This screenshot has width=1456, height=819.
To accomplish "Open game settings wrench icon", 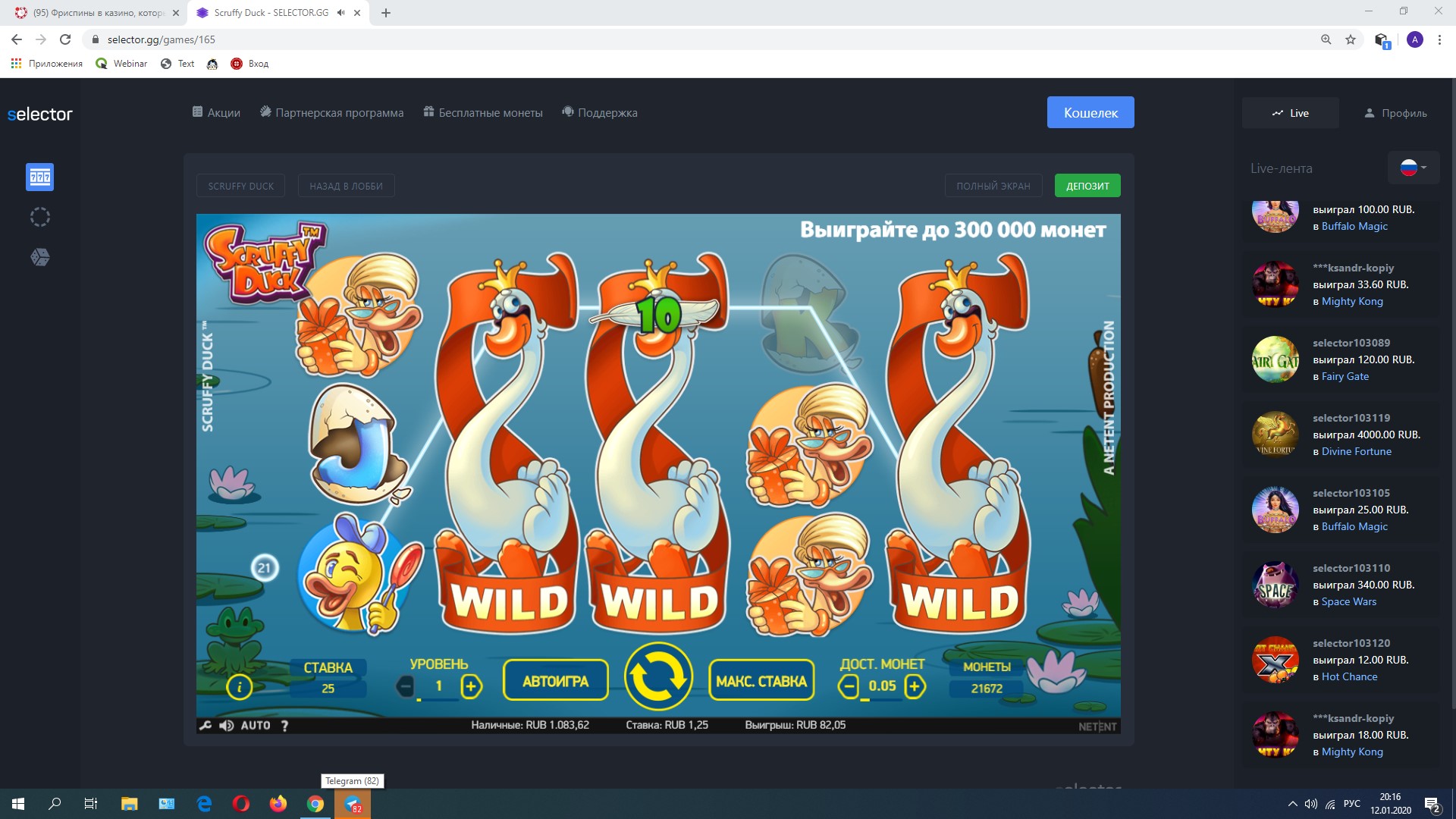I will click(x=206, y=726).
